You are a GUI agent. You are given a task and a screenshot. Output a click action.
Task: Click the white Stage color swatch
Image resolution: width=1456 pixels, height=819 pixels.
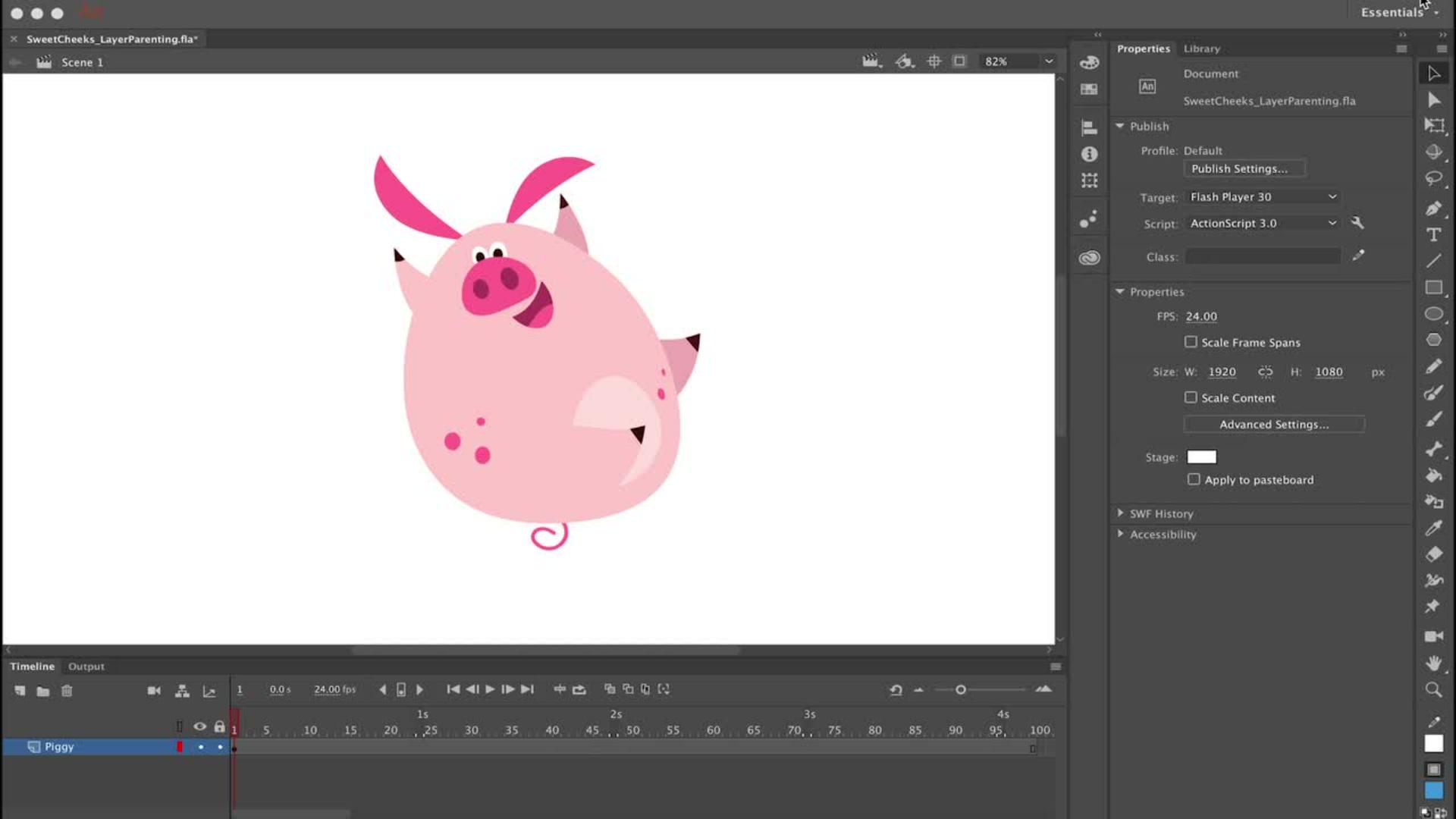click(1200, 457)
